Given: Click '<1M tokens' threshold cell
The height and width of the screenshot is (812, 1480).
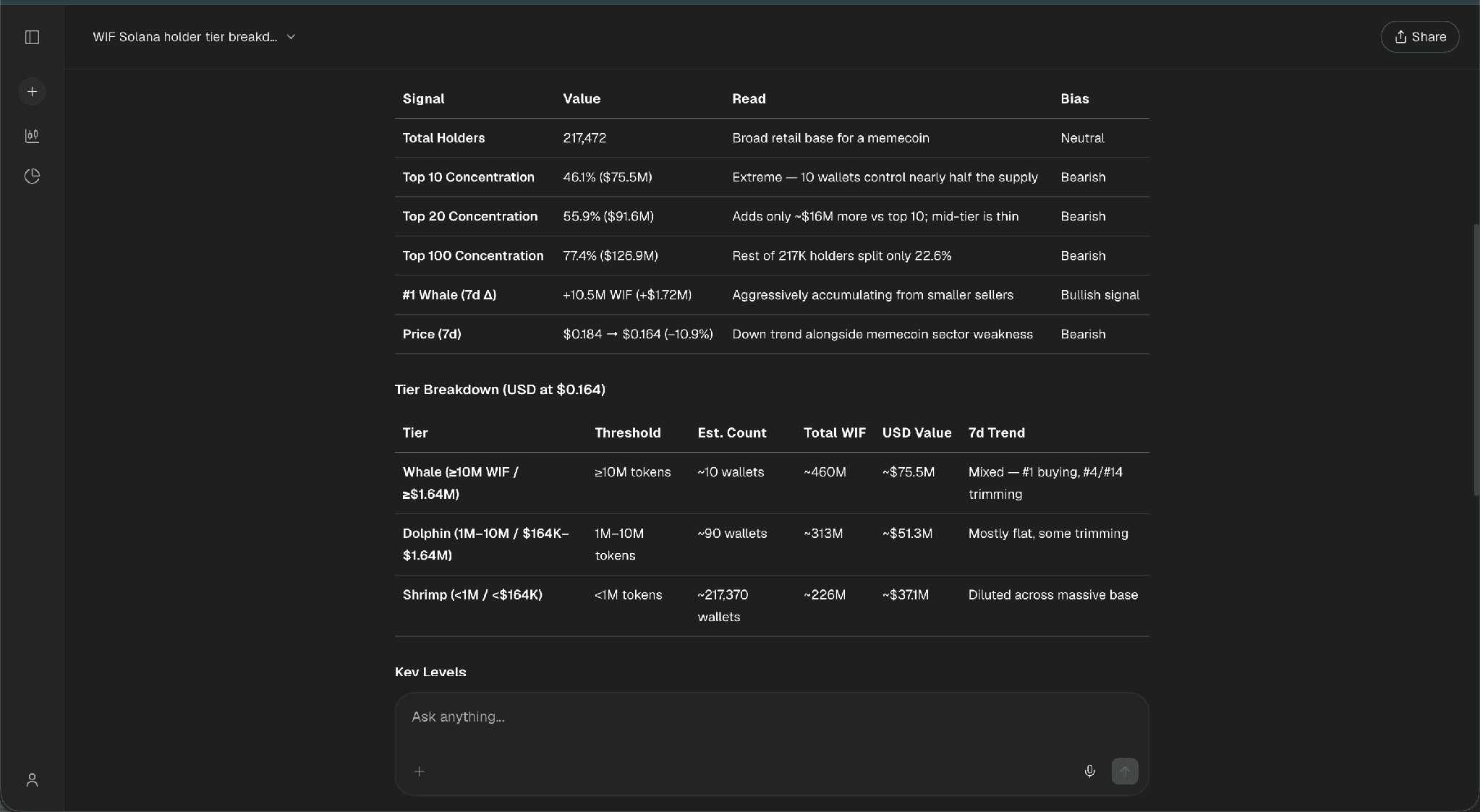Looking at the screenshot, I should tap(629, 595).
